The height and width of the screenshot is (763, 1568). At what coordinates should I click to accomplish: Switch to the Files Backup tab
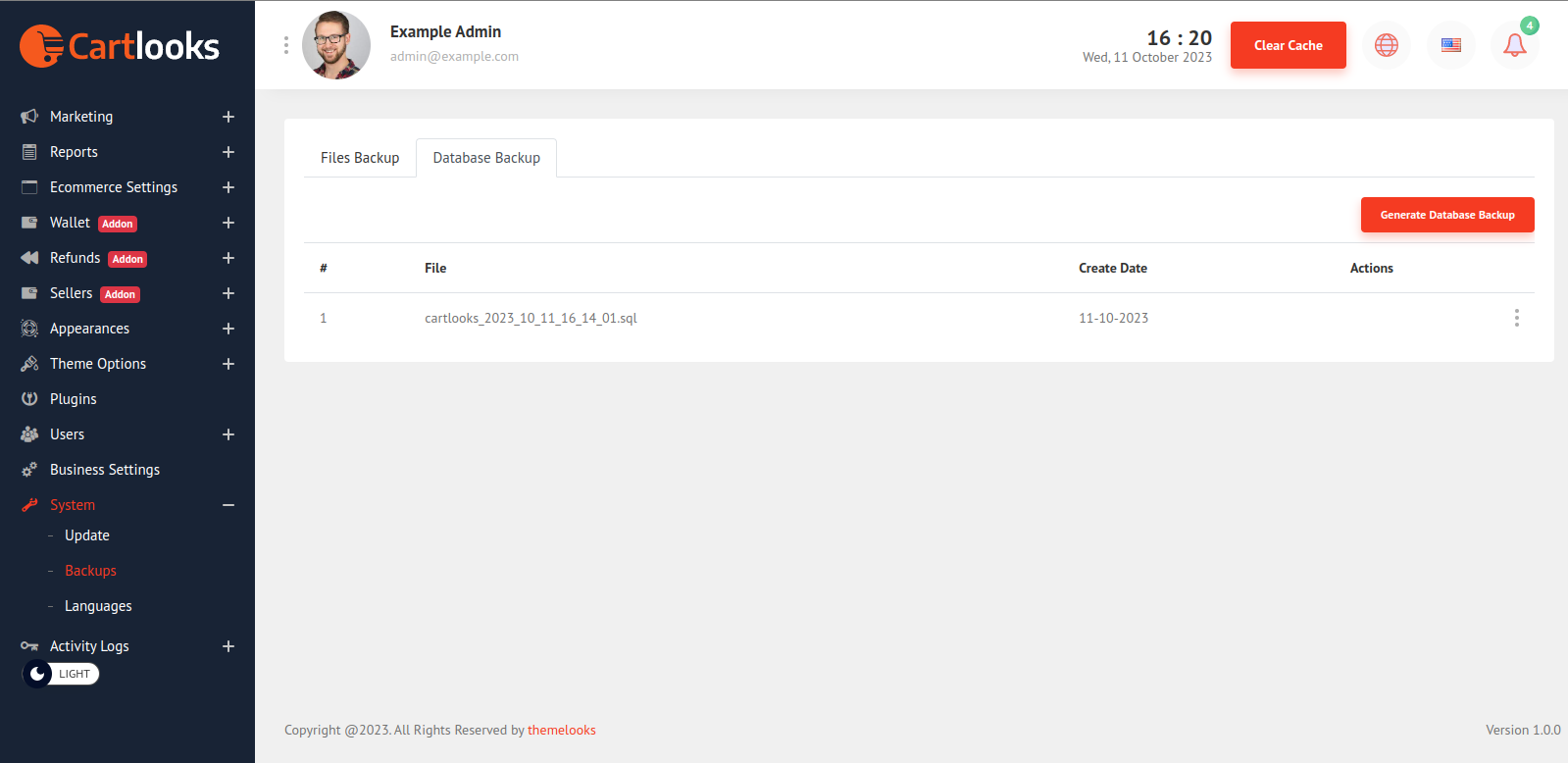pyautogui.click(x=360, y=158)
